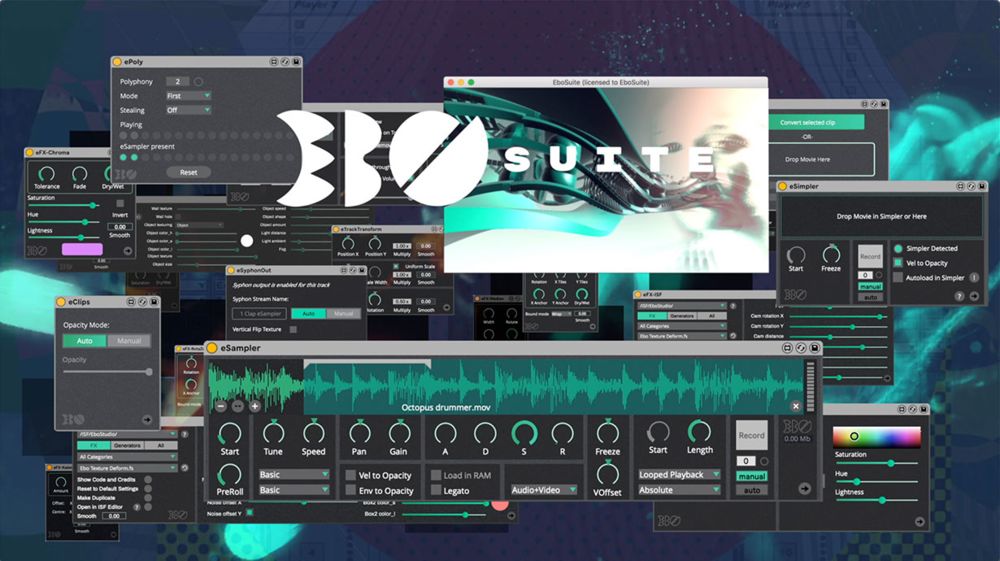Click the Reset to Default Settings toggle
This screenshot has height=561, width=1000.
tap(148, 489)
